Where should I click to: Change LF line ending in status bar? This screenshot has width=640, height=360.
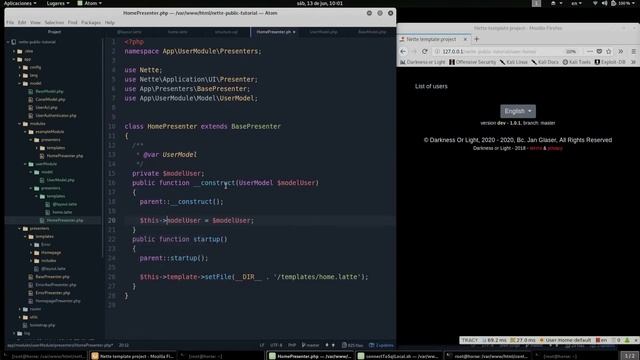tap(262, 345)
